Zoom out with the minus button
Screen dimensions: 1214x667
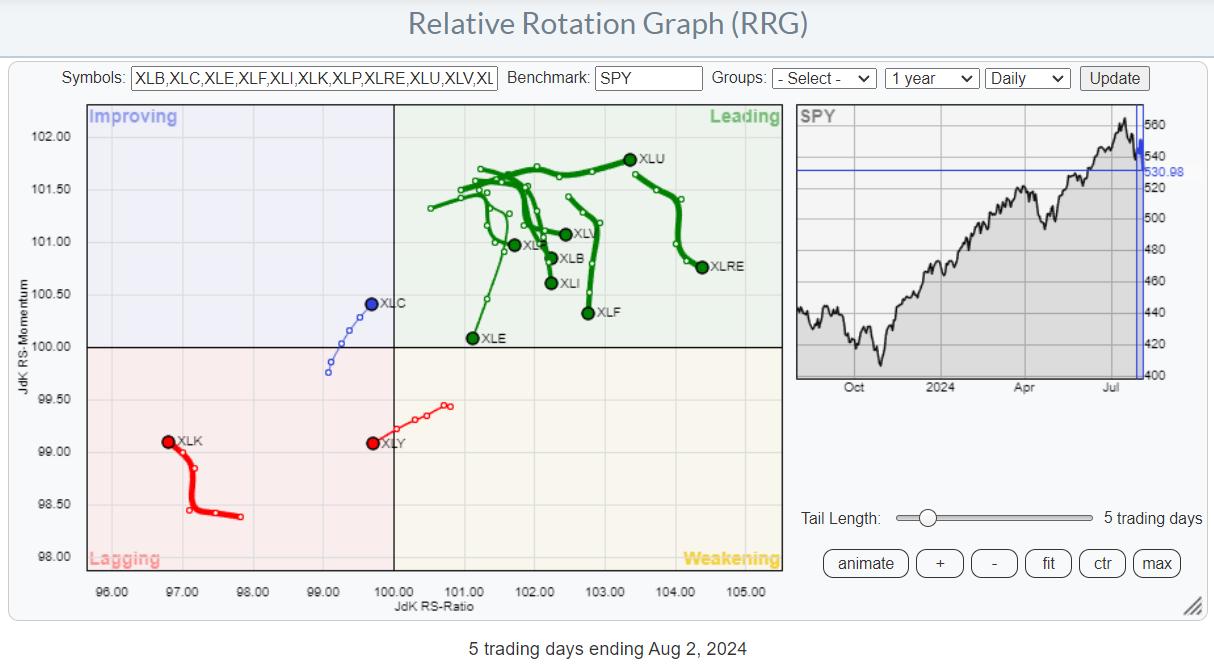[x=994, y=563]
